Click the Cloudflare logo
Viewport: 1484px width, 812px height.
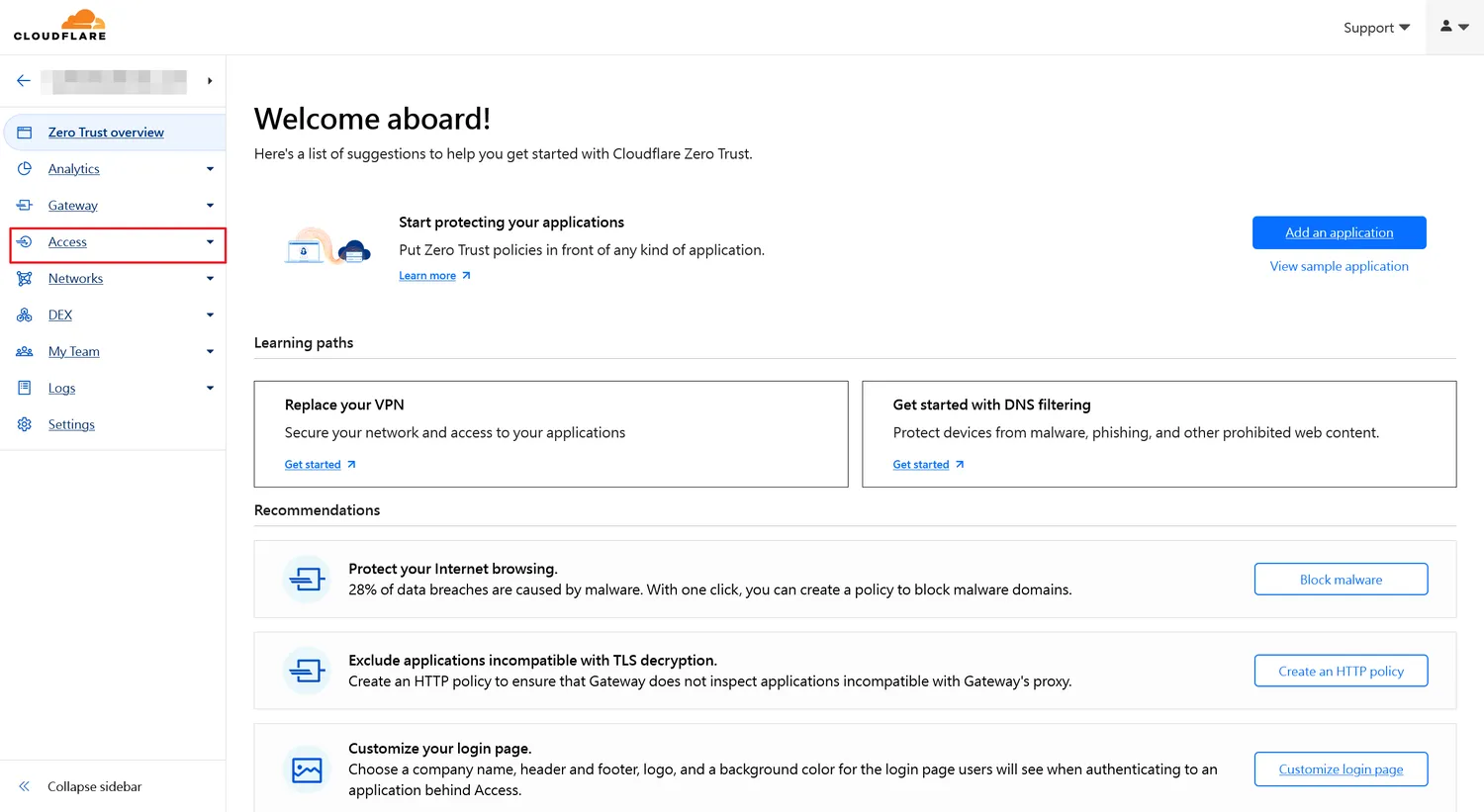pyautogui.click(x=59, y=26)
